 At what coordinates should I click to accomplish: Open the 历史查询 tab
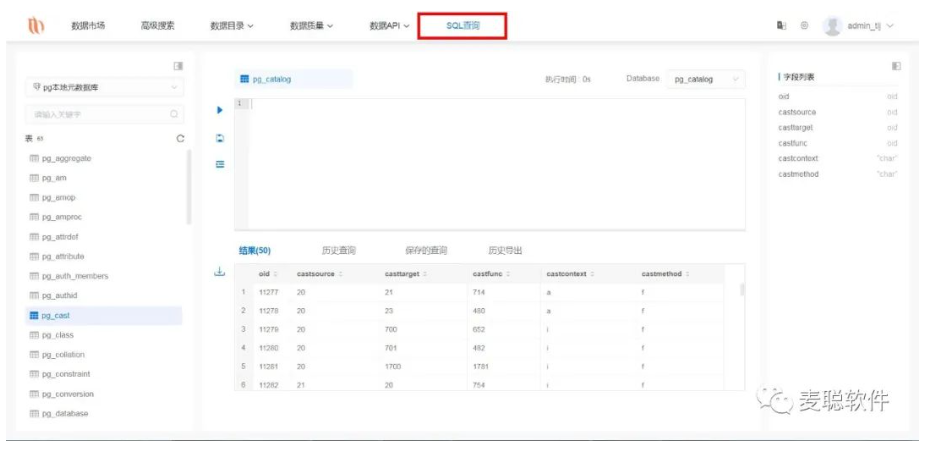pos(338,250)
